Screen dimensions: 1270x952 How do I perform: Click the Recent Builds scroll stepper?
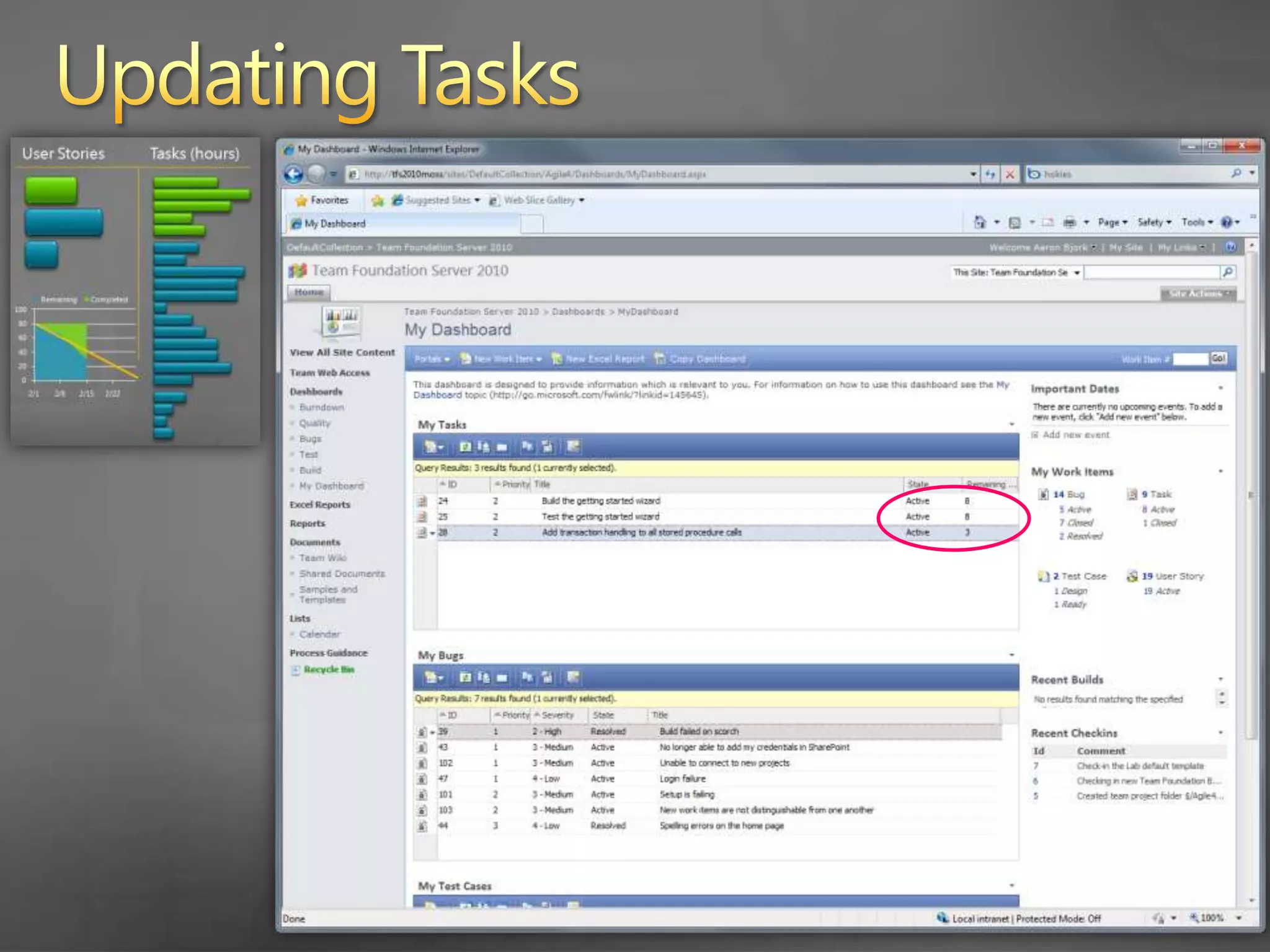1222,698
